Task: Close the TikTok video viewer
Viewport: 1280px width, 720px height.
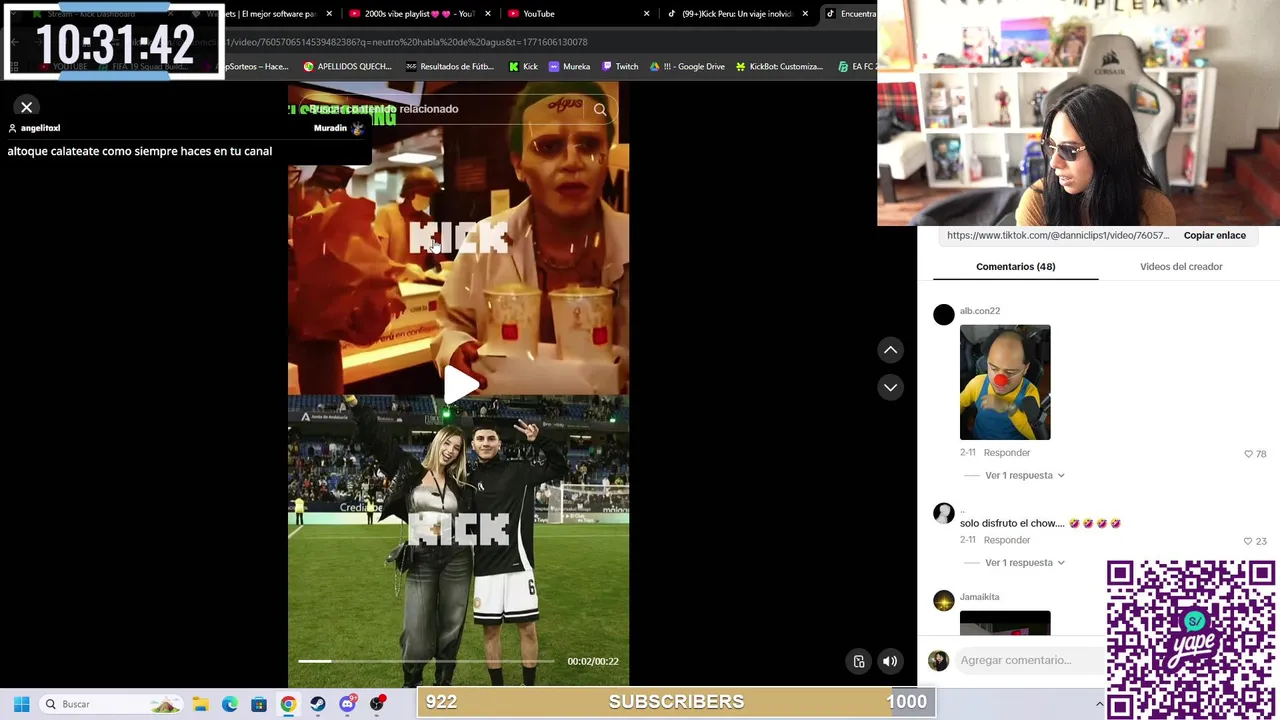Action: pos(27,107)
